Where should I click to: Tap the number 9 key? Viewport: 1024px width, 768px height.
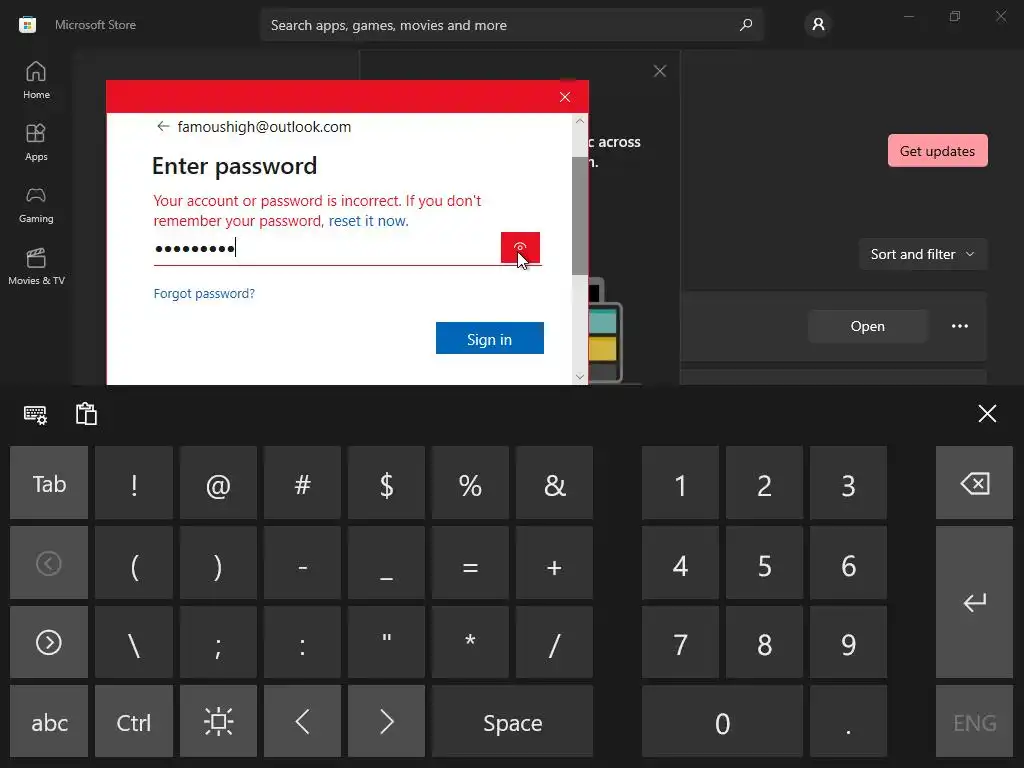[848, 643]
